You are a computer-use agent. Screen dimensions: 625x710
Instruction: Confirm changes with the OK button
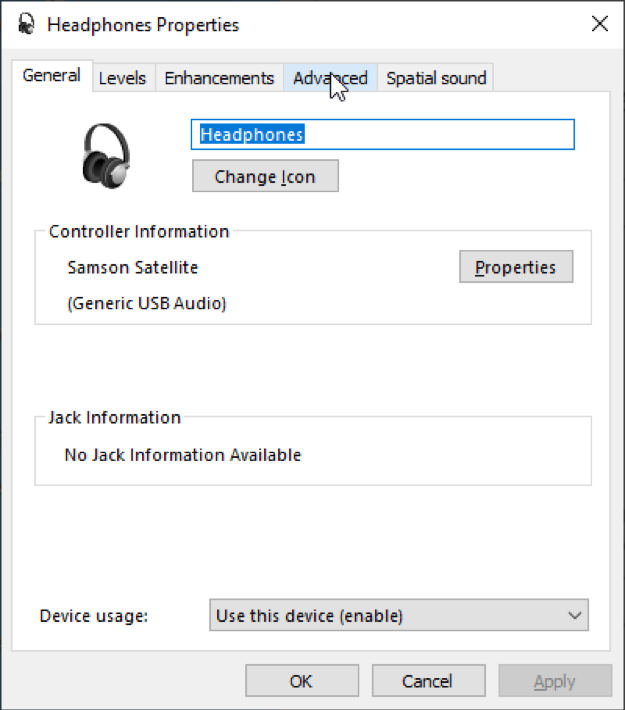[301, 681]
